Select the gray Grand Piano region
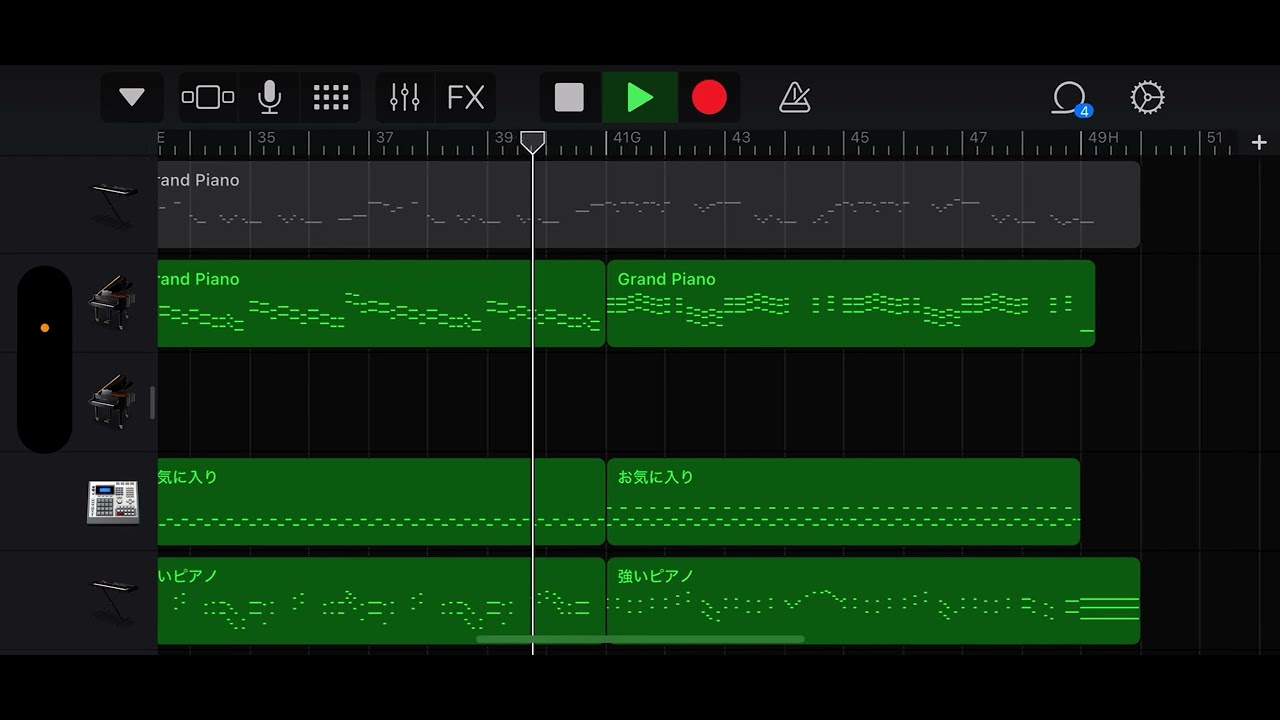Viewport: 1280px width, 720px height. pyautogui.click(x=648, y=204)
